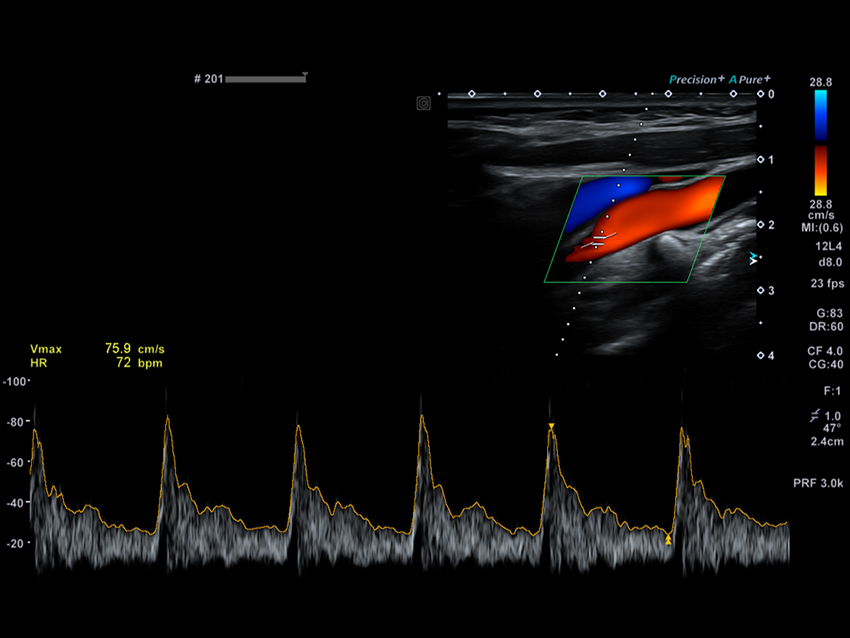The image size is (850, 638).
Task: Click the red-orange portion of color bar
Action: [820, 170]
